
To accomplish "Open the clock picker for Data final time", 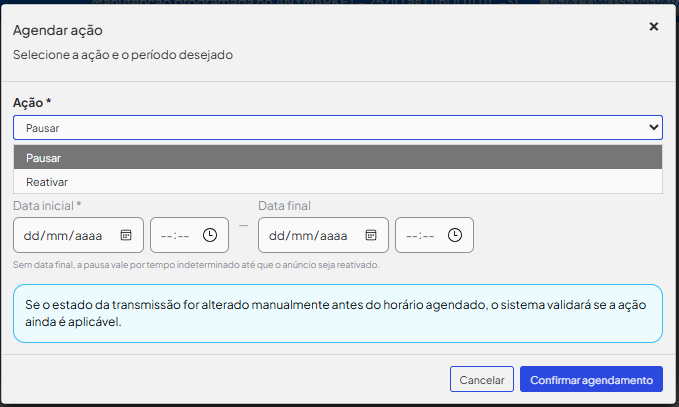I will (x=455, y=235).
